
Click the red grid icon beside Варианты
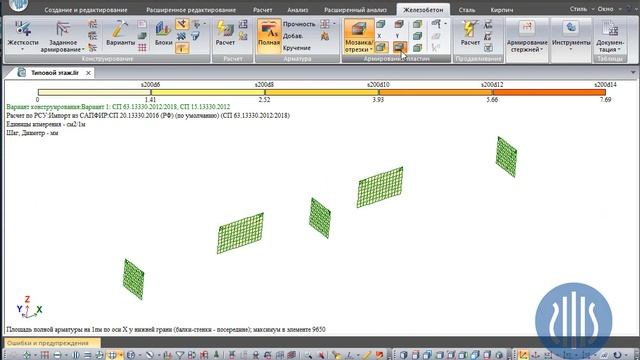coord(142,48)
